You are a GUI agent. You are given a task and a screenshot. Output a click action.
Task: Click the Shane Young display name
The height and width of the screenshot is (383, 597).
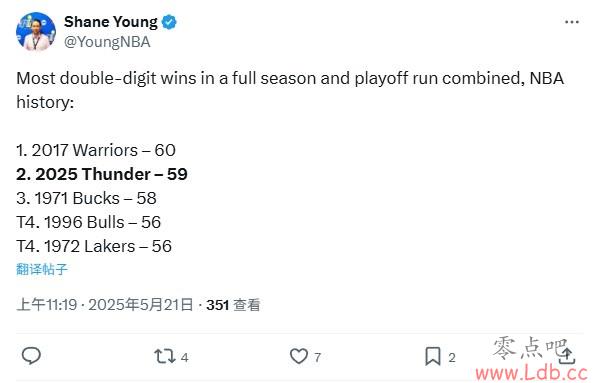[110, 22]
